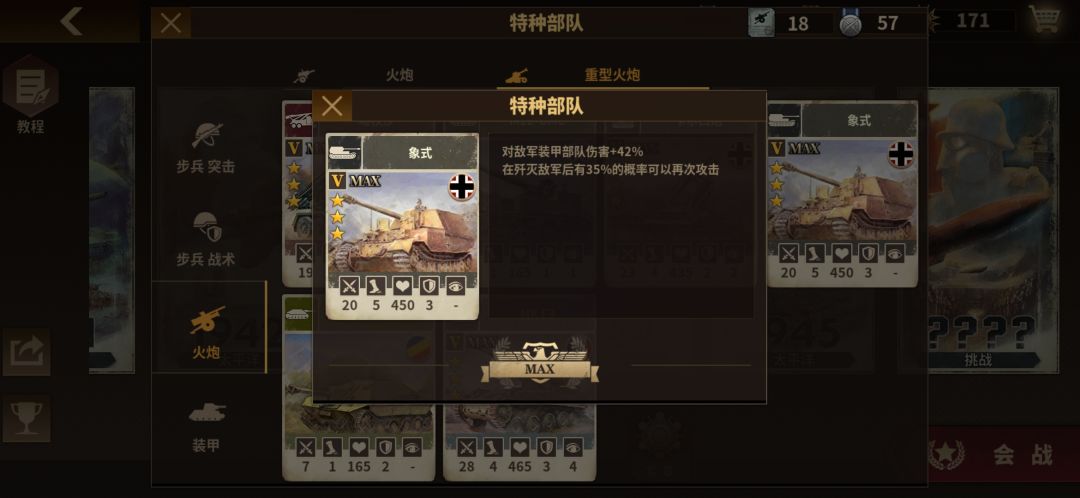Image resolution: width=1080 pixels, height=498 pixels.
Task: Close the 象式 unit detail popup
Action: (332, 106)
